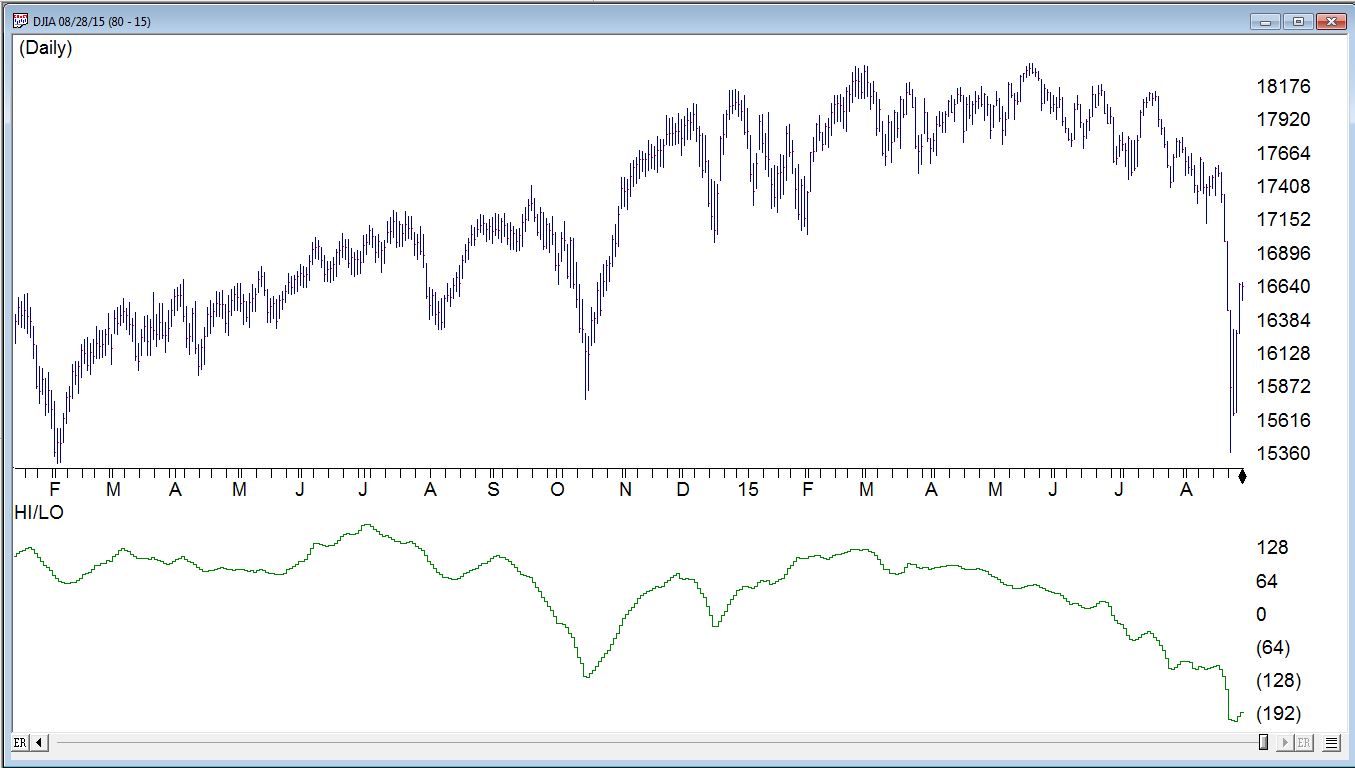Click the N month label on date axis
The height and width of the screenshot is (768, 1355).
625,490
